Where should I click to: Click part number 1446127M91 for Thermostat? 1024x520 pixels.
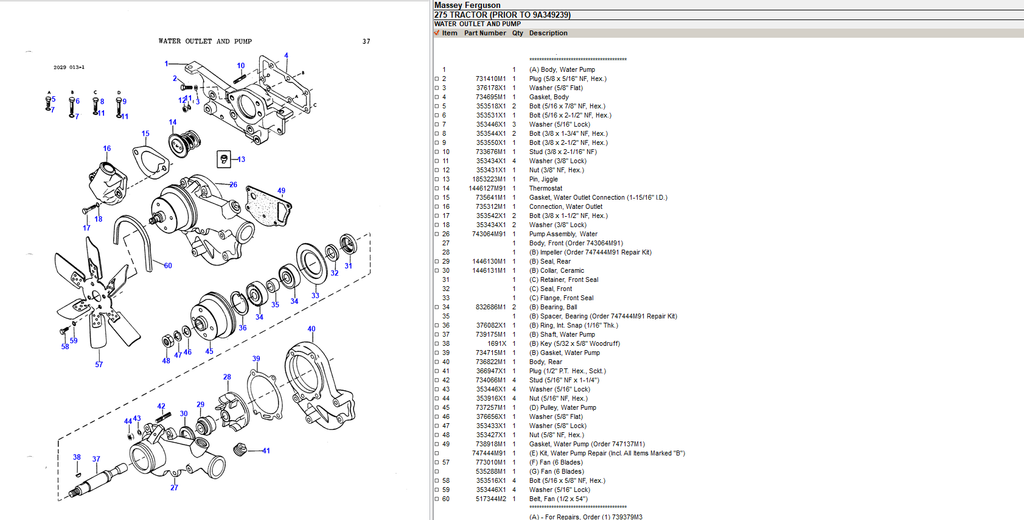click(x=487, y=189)
